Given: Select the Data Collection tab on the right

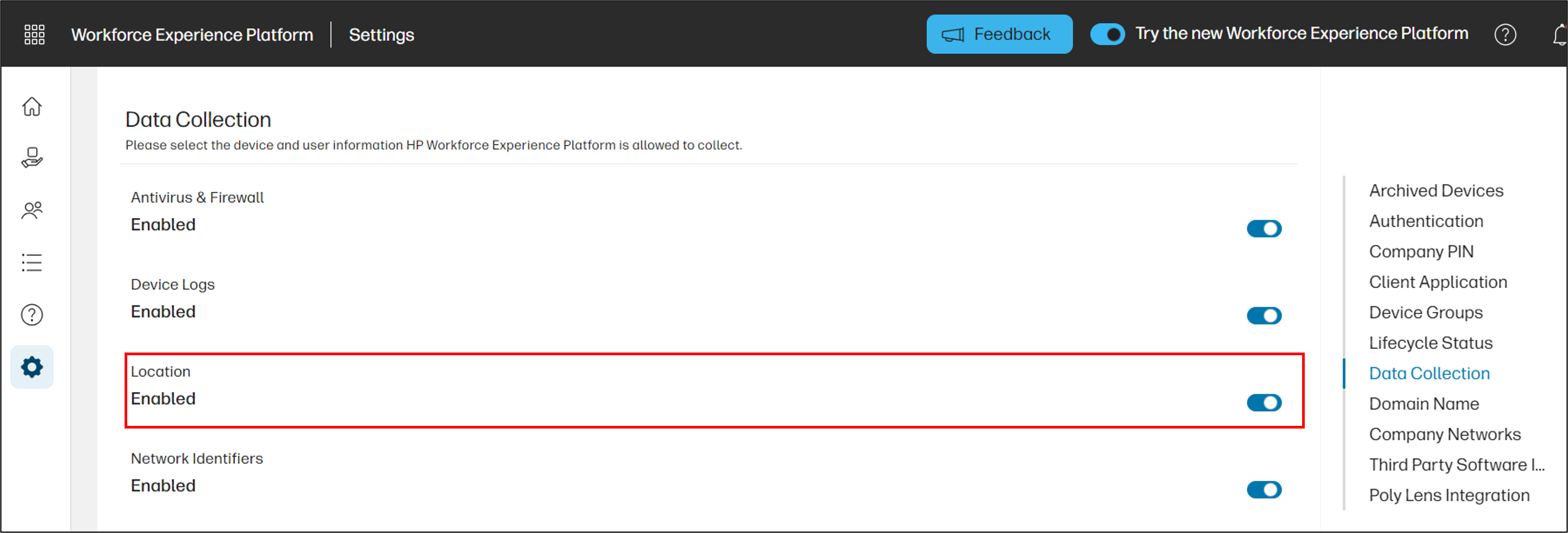Looking at the screenshot, I should click(x=1429, y=373).
